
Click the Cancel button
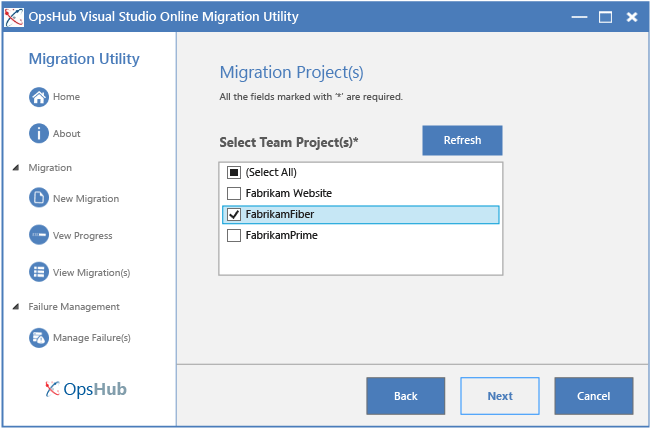[x=594, y=396]
